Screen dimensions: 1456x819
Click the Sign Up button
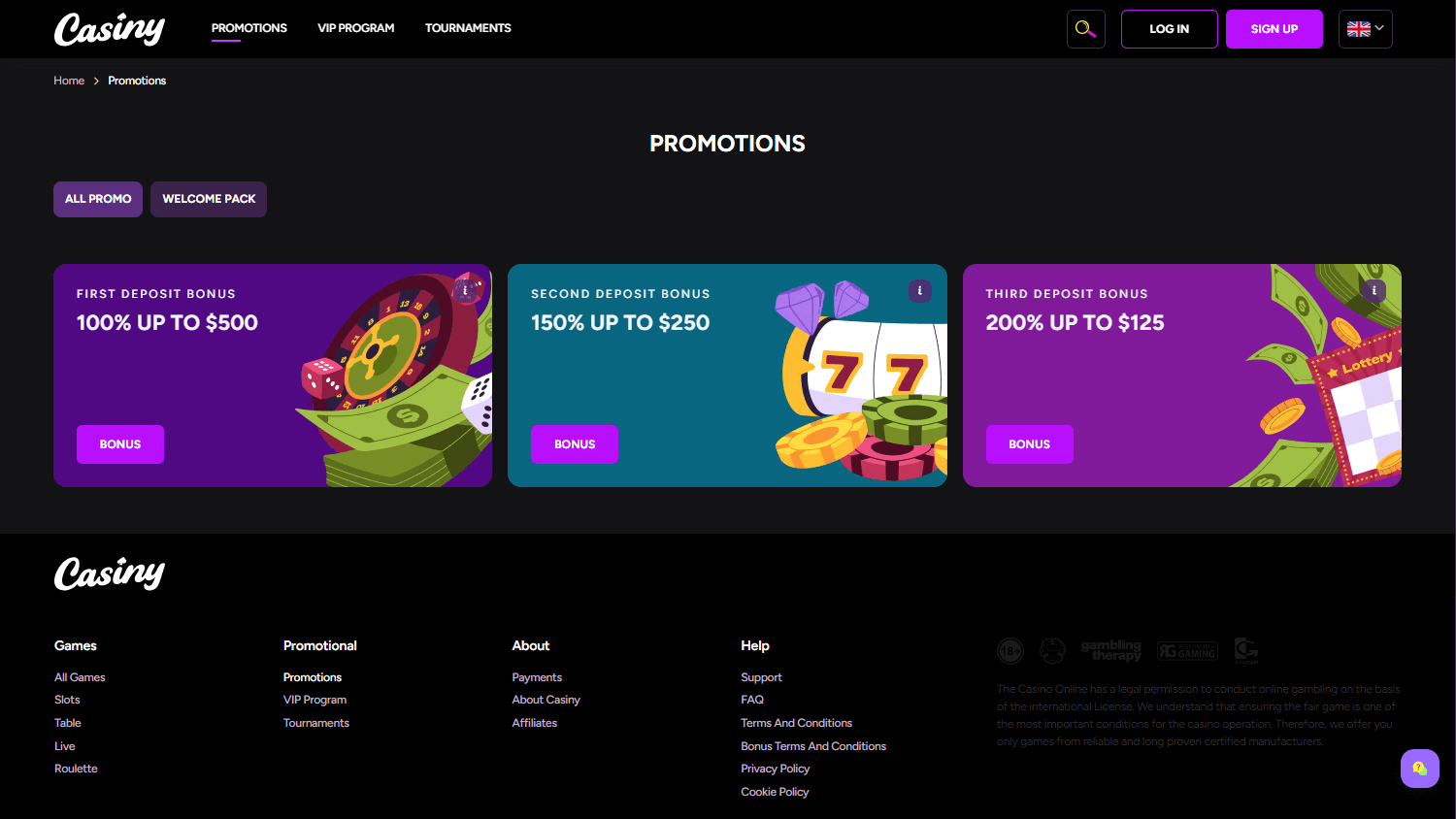click(1274, 29)
